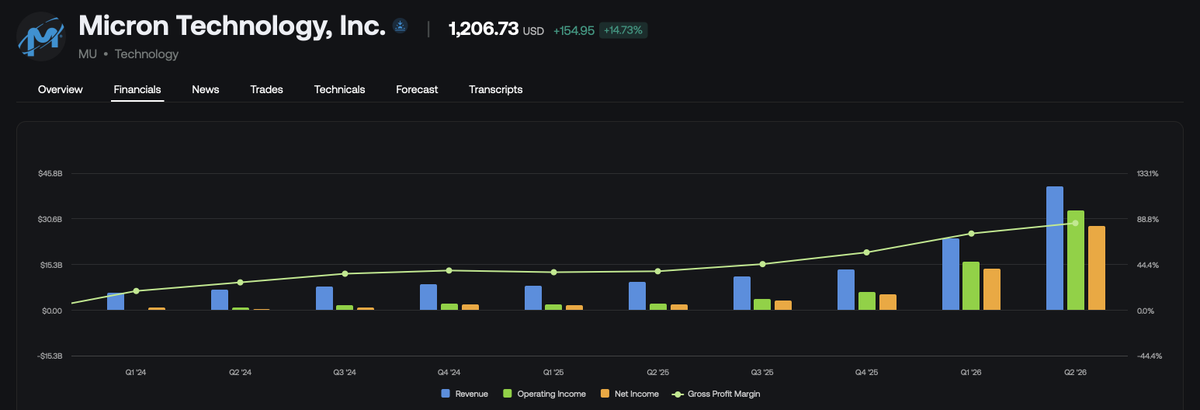Click the Q1 '26 green Operating Income bar
Viewport: 1200px width, 410px height.
[971, 286]
